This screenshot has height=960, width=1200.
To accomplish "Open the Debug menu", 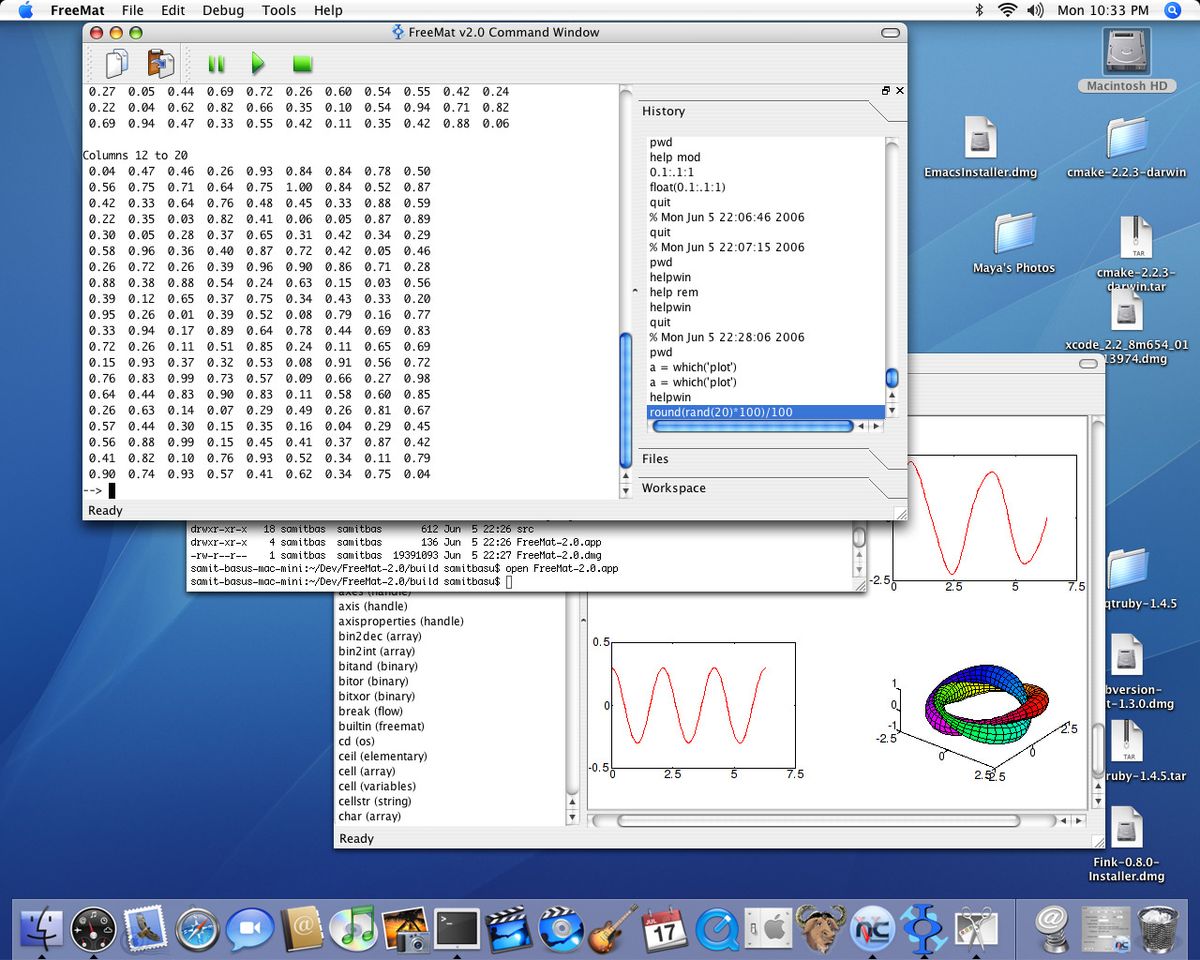I will click(x=222, y=10).
